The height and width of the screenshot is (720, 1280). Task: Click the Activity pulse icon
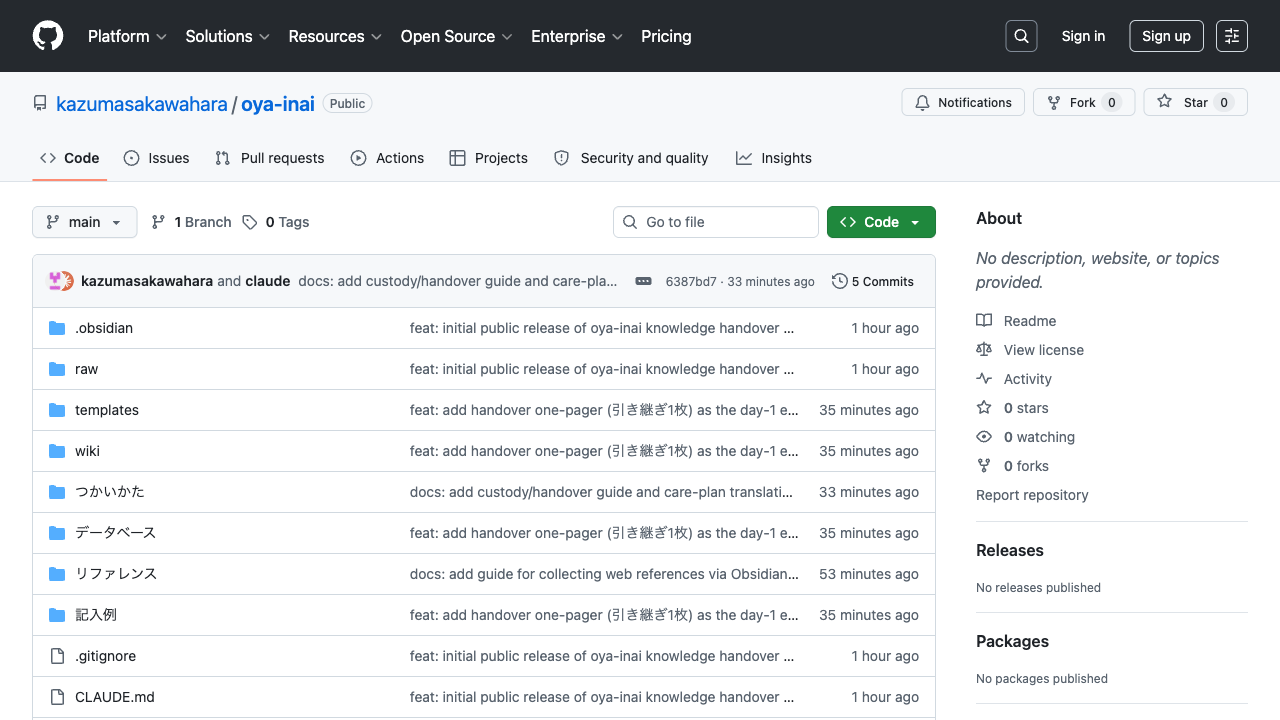coord(984,379)
